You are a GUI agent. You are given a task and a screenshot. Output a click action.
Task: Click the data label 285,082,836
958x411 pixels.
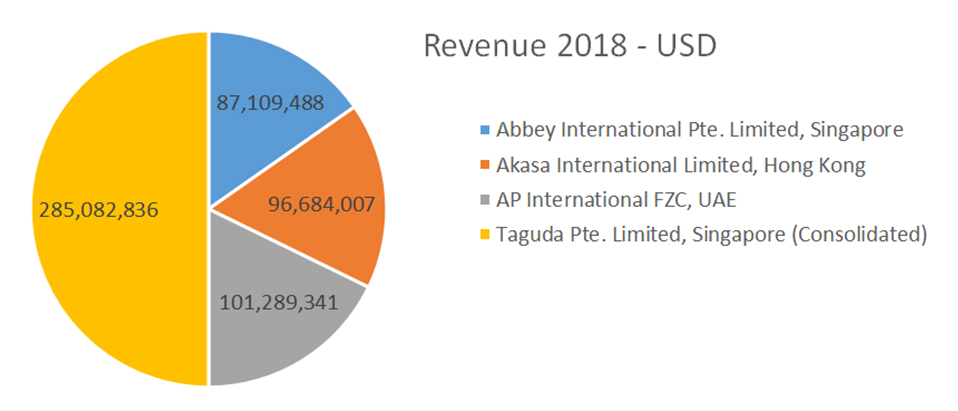coord(99,210)
